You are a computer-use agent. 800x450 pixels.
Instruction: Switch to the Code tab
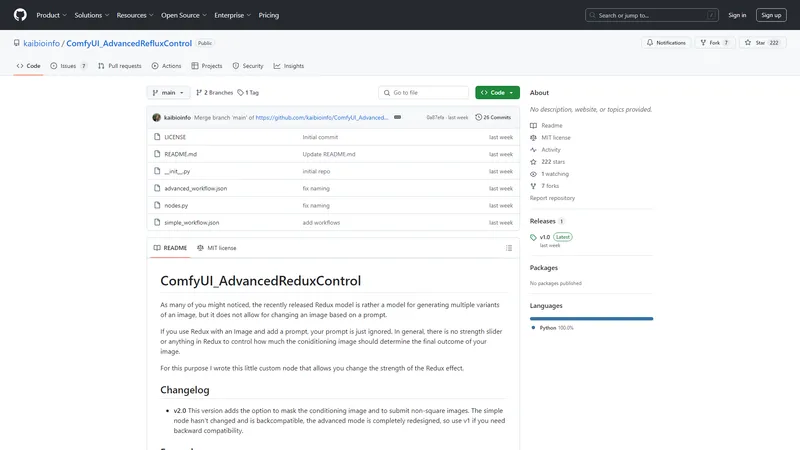28,66
